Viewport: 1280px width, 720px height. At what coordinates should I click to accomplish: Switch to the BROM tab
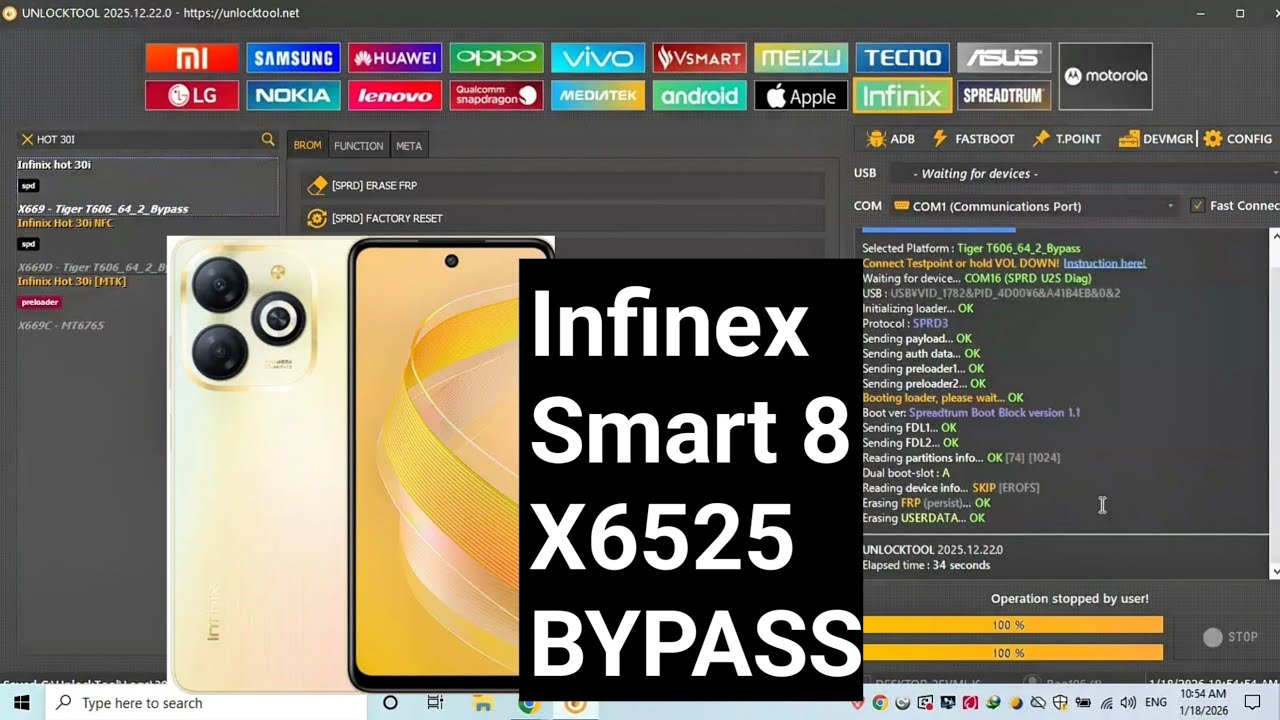pyautogui.click(x=307, y=146)
